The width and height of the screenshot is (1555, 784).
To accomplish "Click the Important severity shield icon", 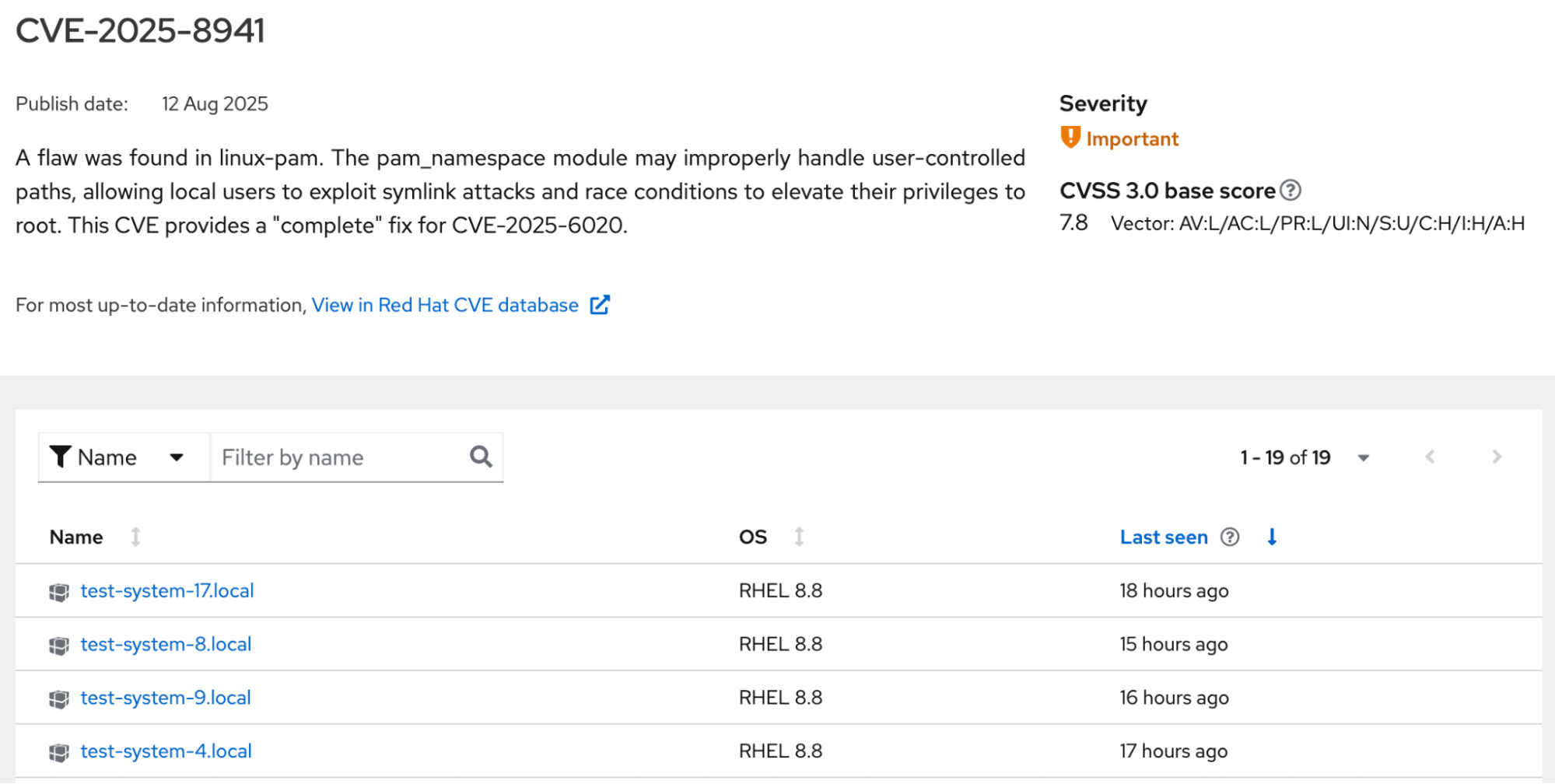I will point(1070,138).
